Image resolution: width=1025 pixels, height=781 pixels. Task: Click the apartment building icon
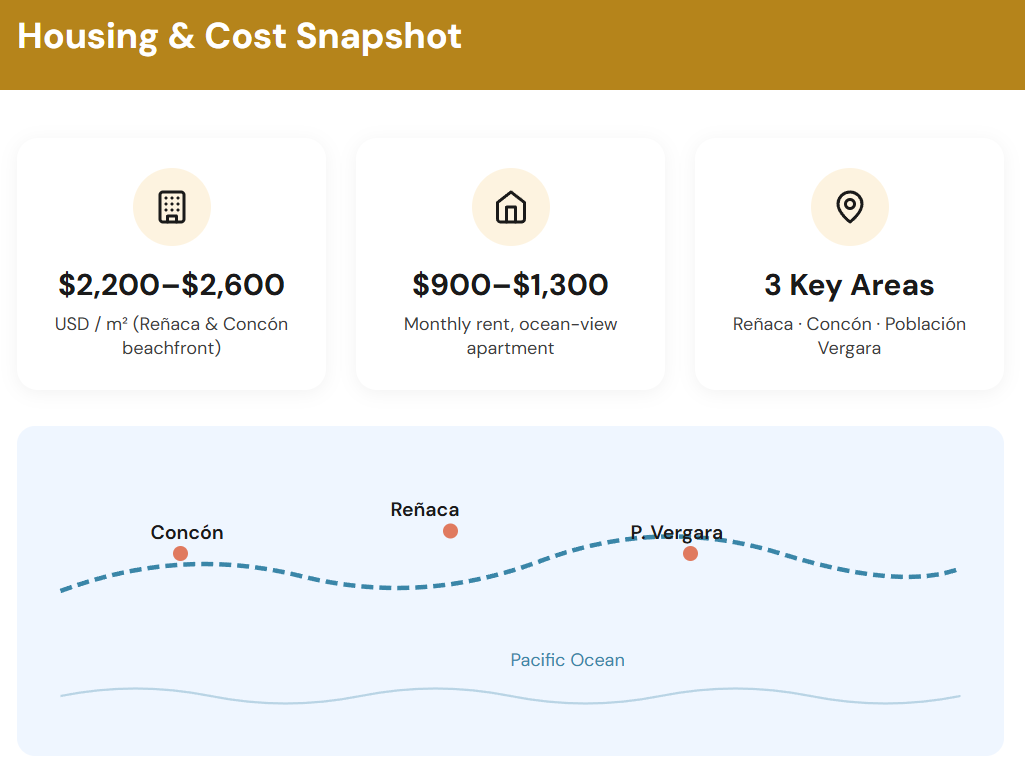coord(172,207)
